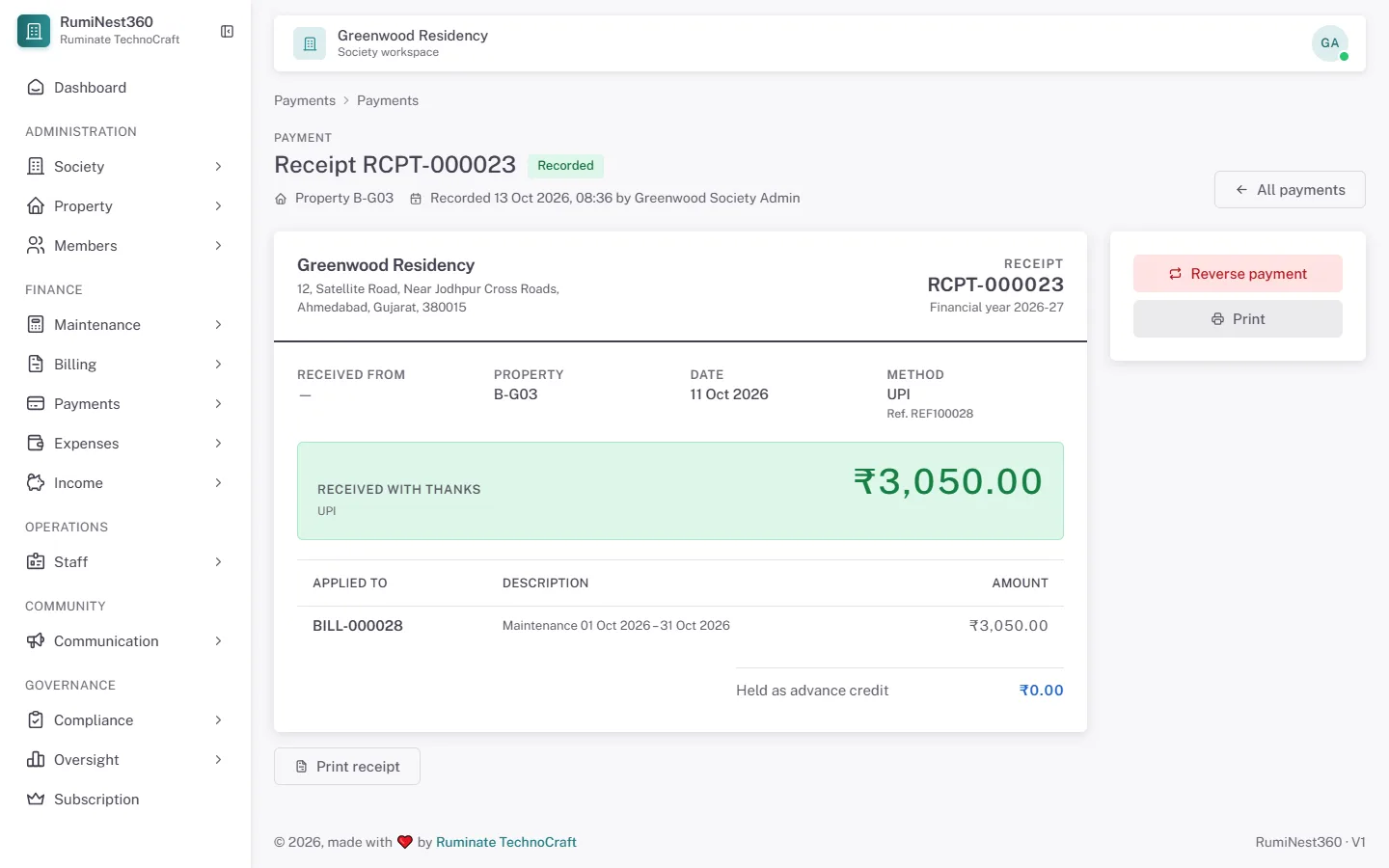
Task: Click the Oversight chart icon
Action: tap(36, 760)
